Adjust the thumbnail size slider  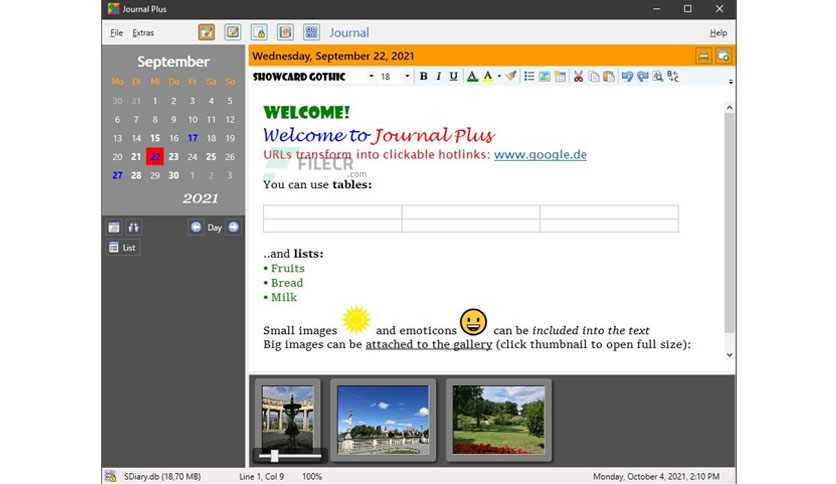(x=274, y=456)
